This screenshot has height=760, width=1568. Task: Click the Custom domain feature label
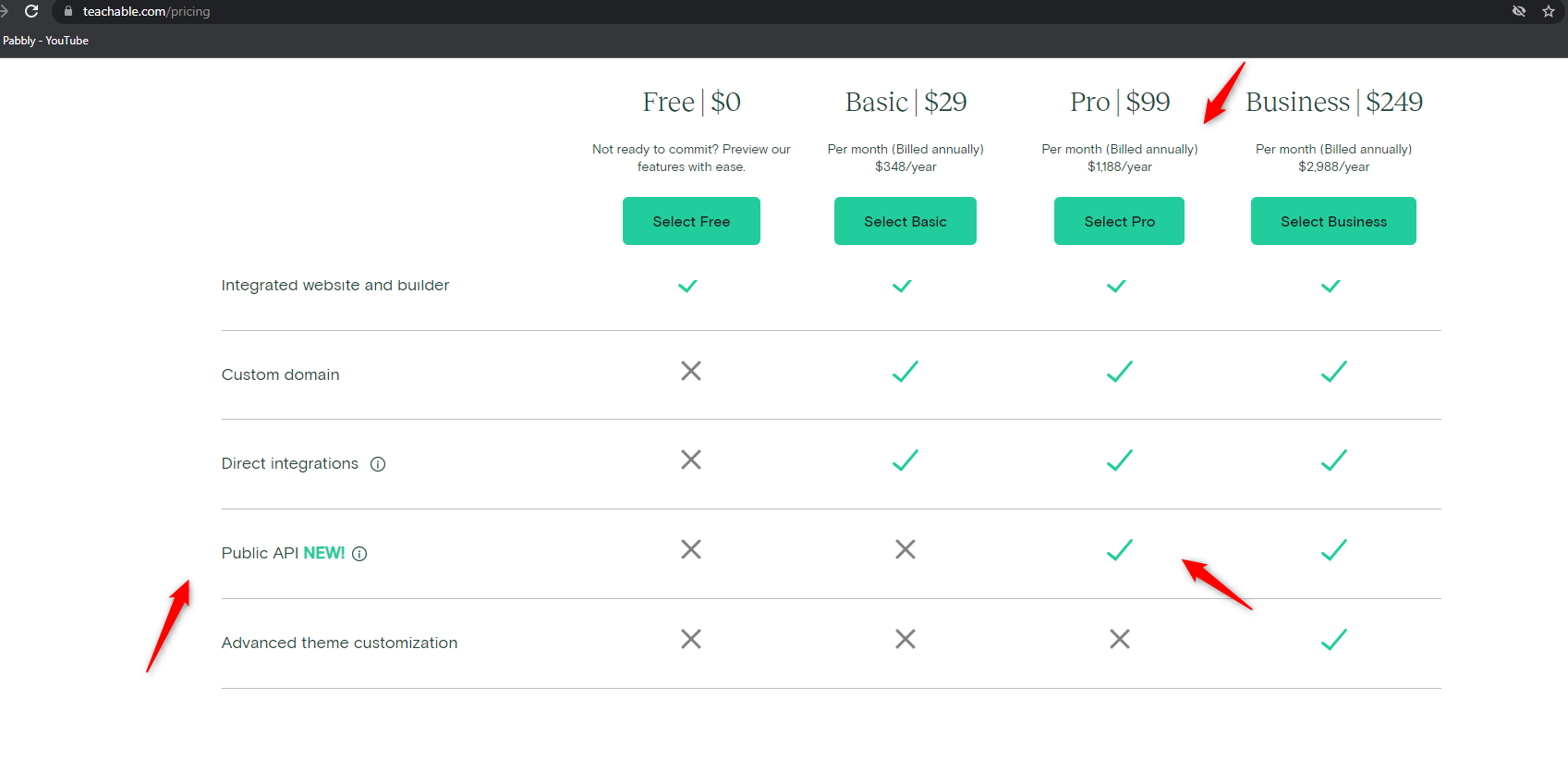(x=281, y=374)
